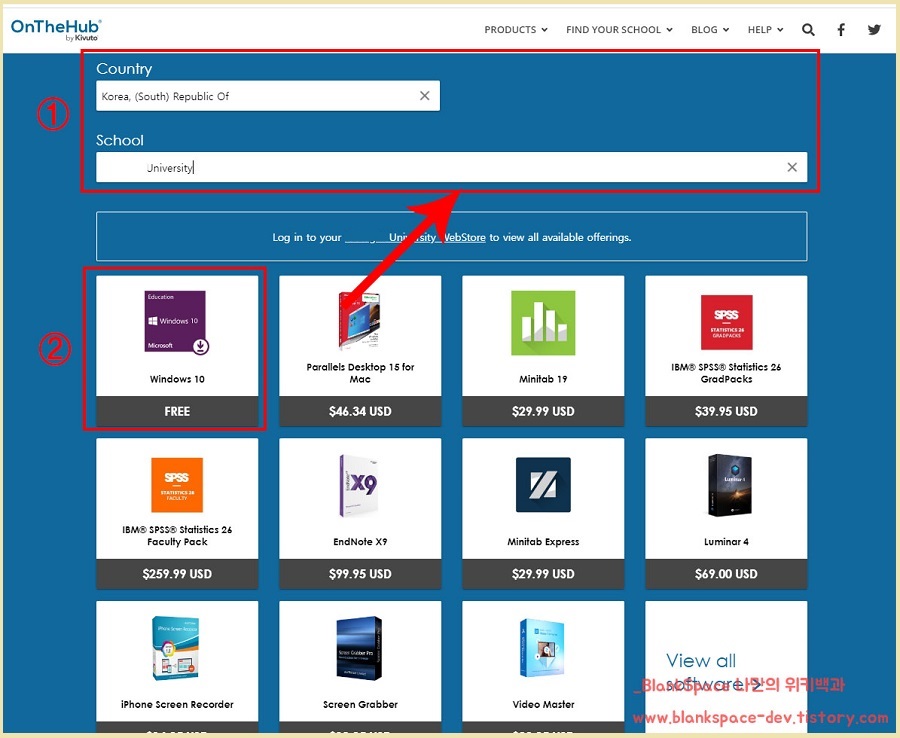Click the Windows 10 FREE price bar

point(177,411)
